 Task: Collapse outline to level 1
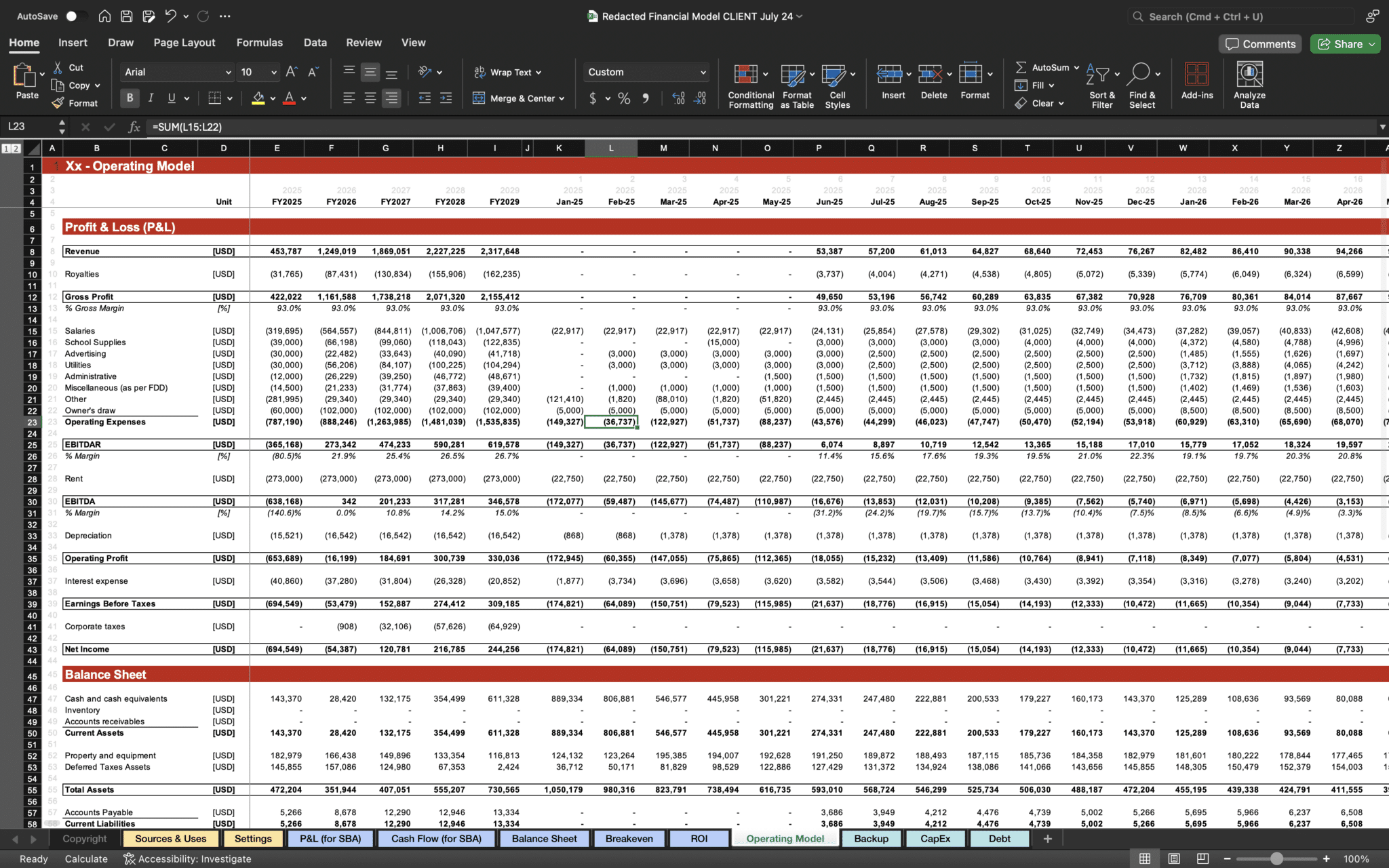6,149
